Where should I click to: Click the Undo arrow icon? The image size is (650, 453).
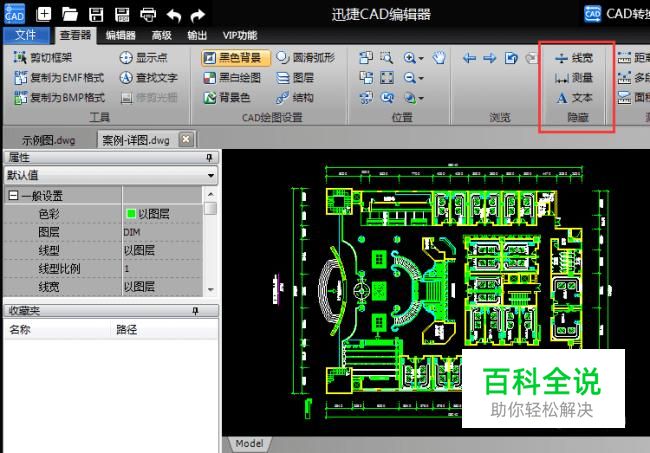pos(174,15)
